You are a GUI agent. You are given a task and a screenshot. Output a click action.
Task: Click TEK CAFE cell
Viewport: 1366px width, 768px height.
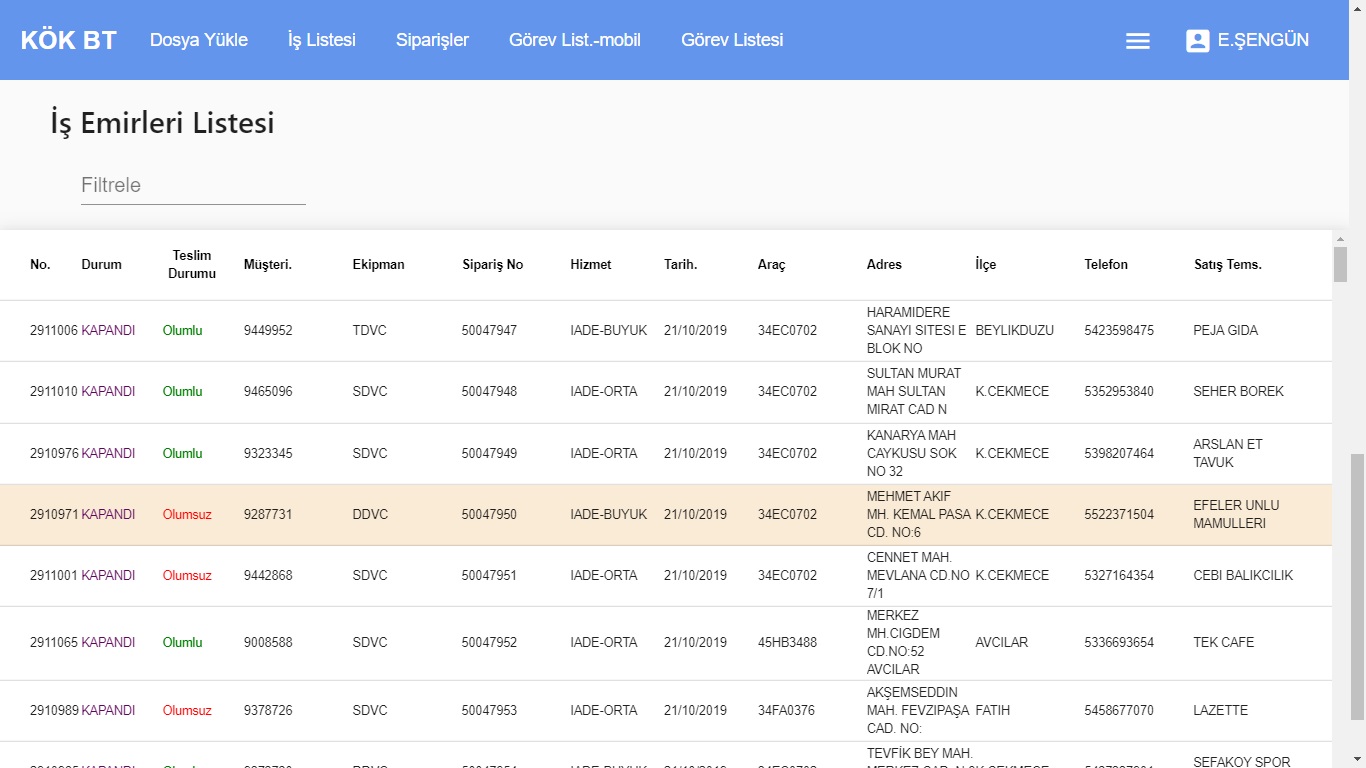coord(1224,643)
